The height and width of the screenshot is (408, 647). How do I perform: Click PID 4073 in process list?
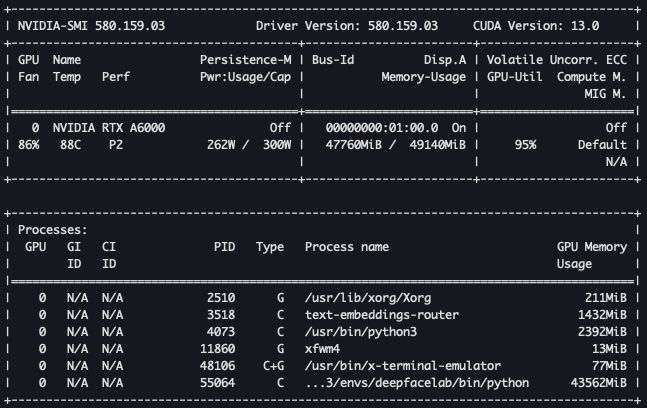(x=221, y=332)
